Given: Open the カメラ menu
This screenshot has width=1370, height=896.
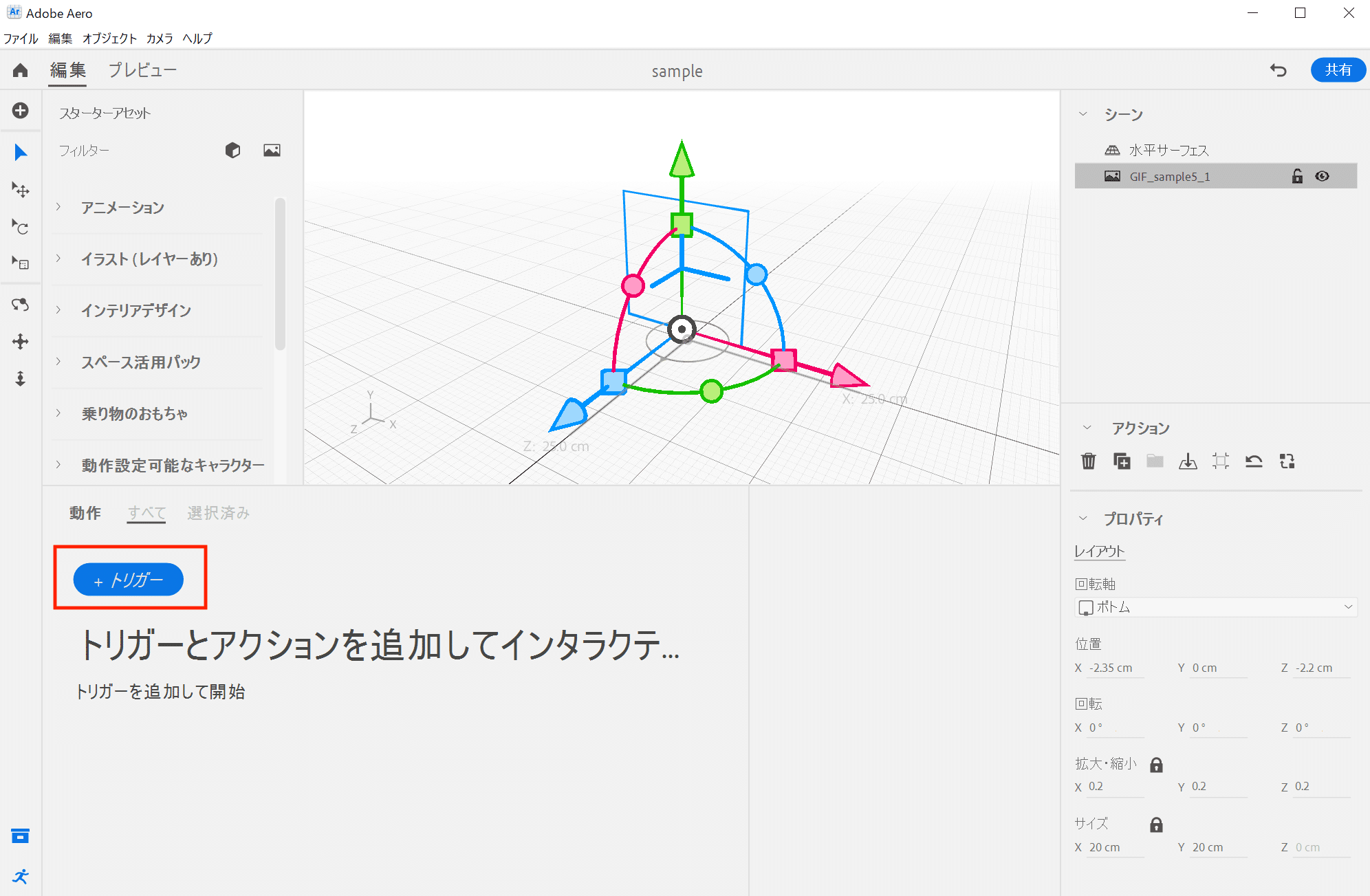Looking at the screenshot, I should (160, 39).
